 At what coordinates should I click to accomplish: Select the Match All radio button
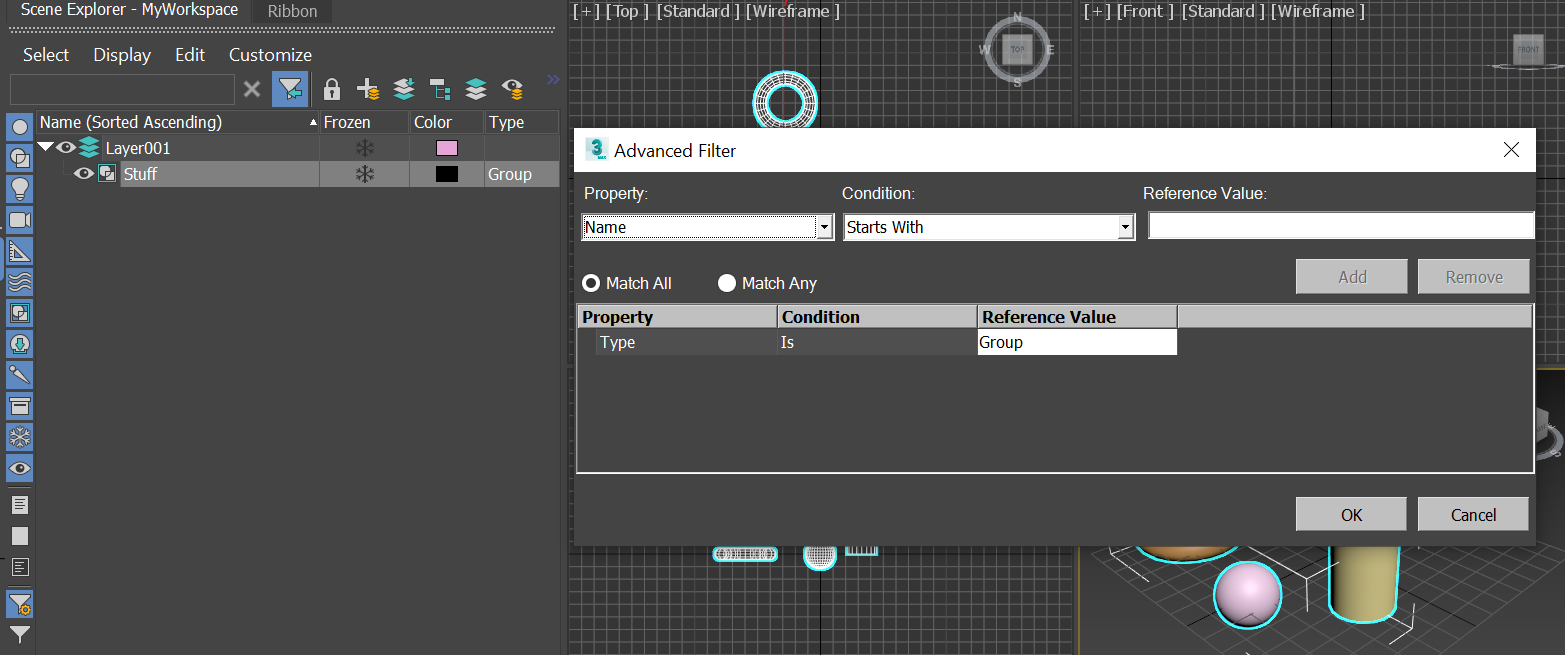[x=591, y=283]
